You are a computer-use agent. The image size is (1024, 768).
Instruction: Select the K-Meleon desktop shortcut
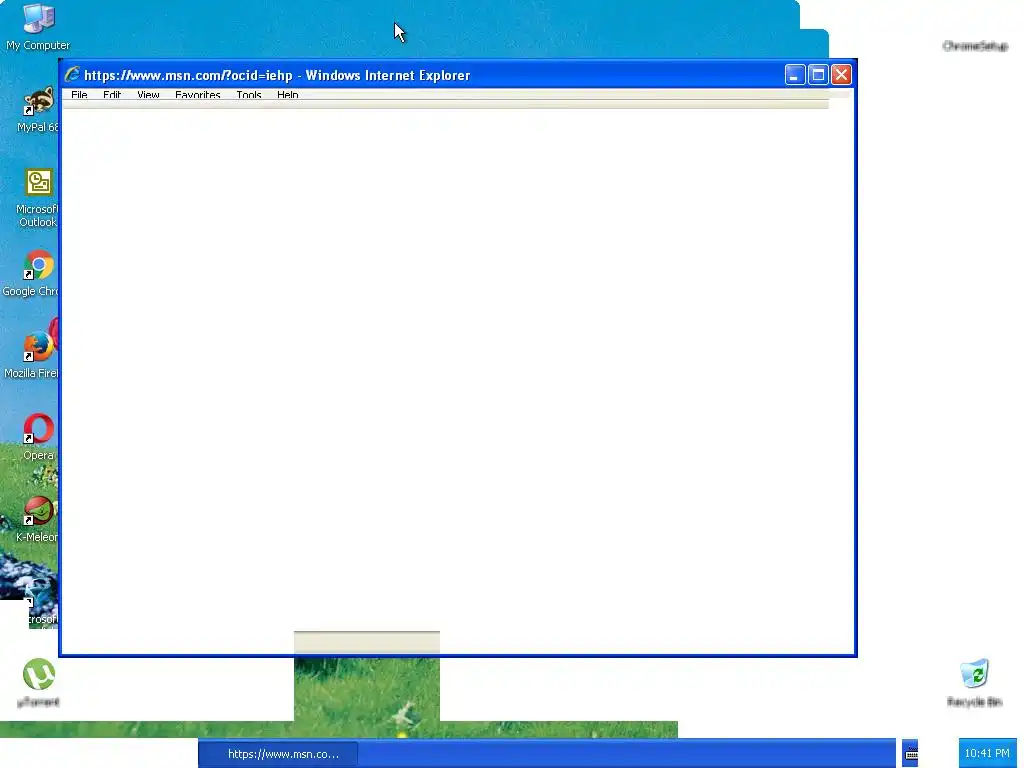click(x=37, y=519)
